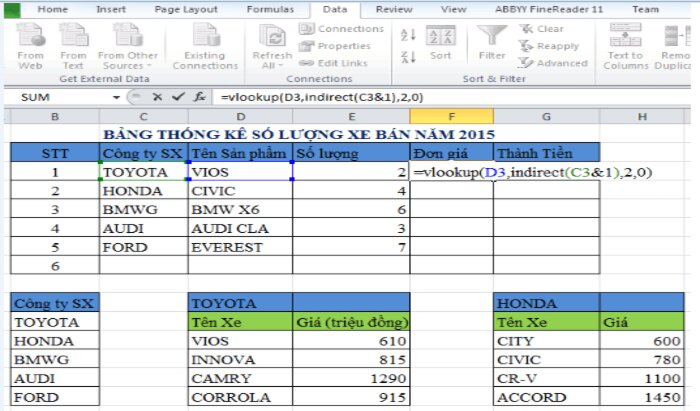Select the CIVIC cell in the sales table

(240, 191)
